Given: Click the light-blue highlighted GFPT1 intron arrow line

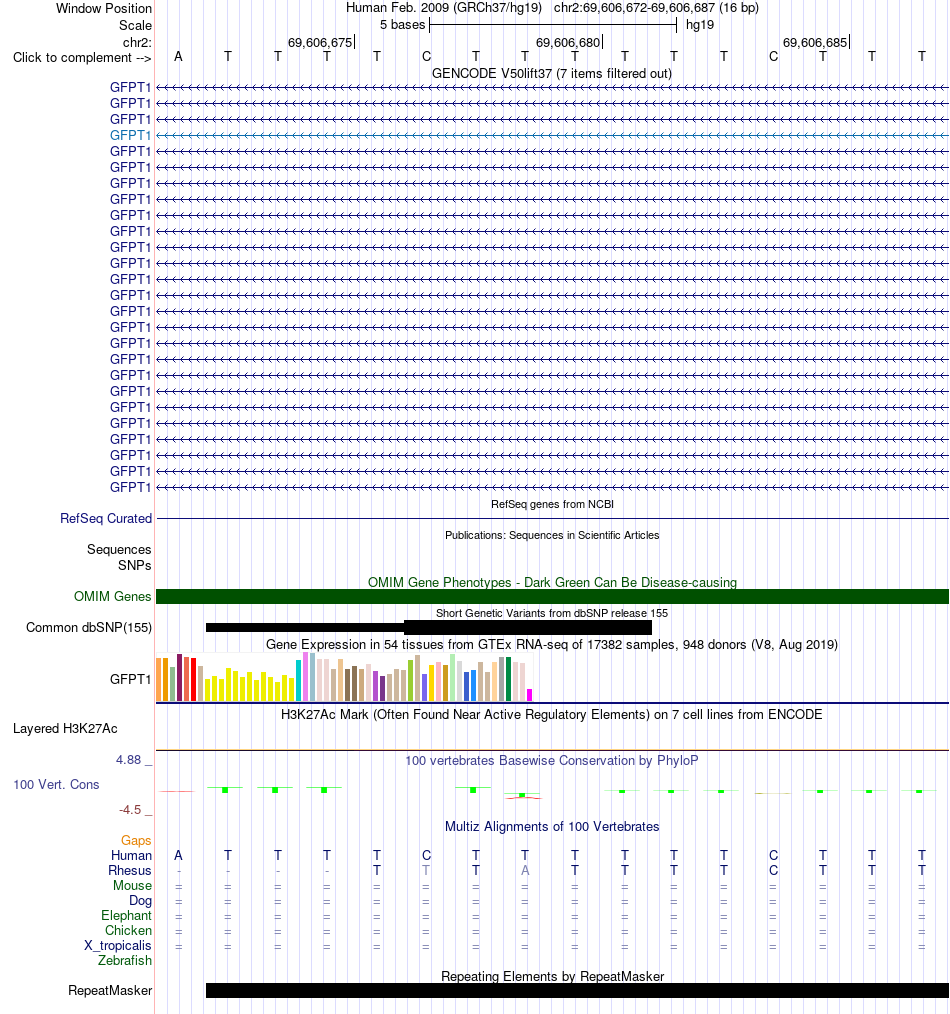Looking at the screenshot, I should [x=552, y=135].
